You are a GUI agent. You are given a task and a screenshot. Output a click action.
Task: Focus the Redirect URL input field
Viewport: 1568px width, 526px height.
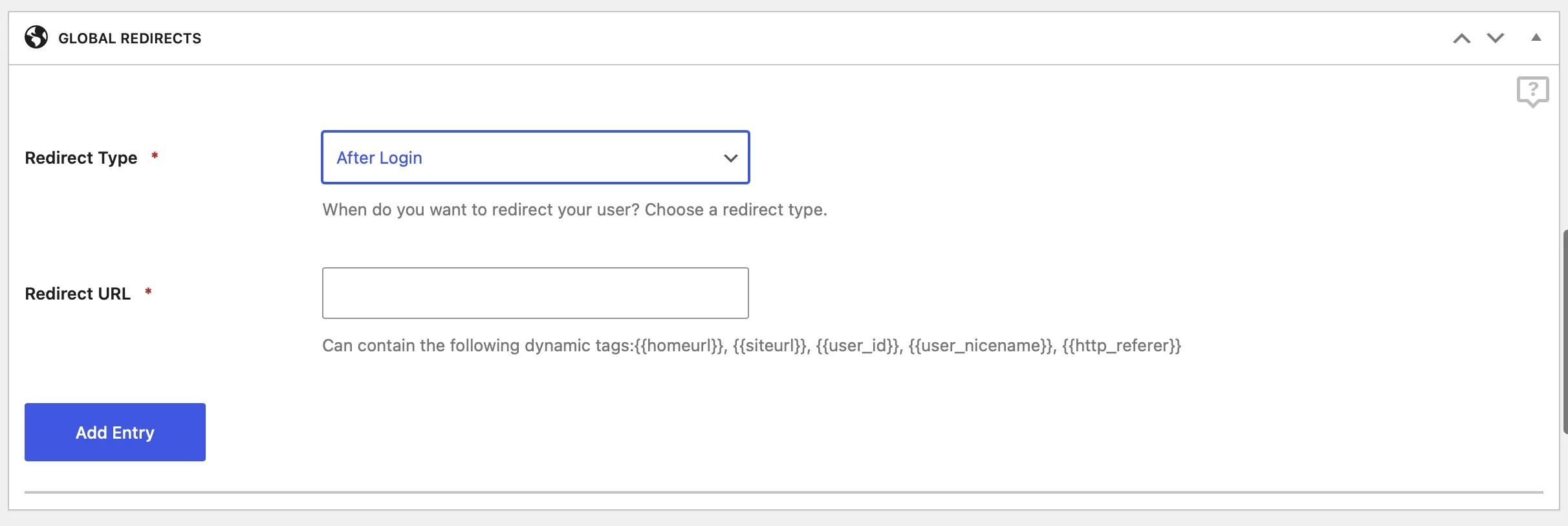[x=536, y=293]
